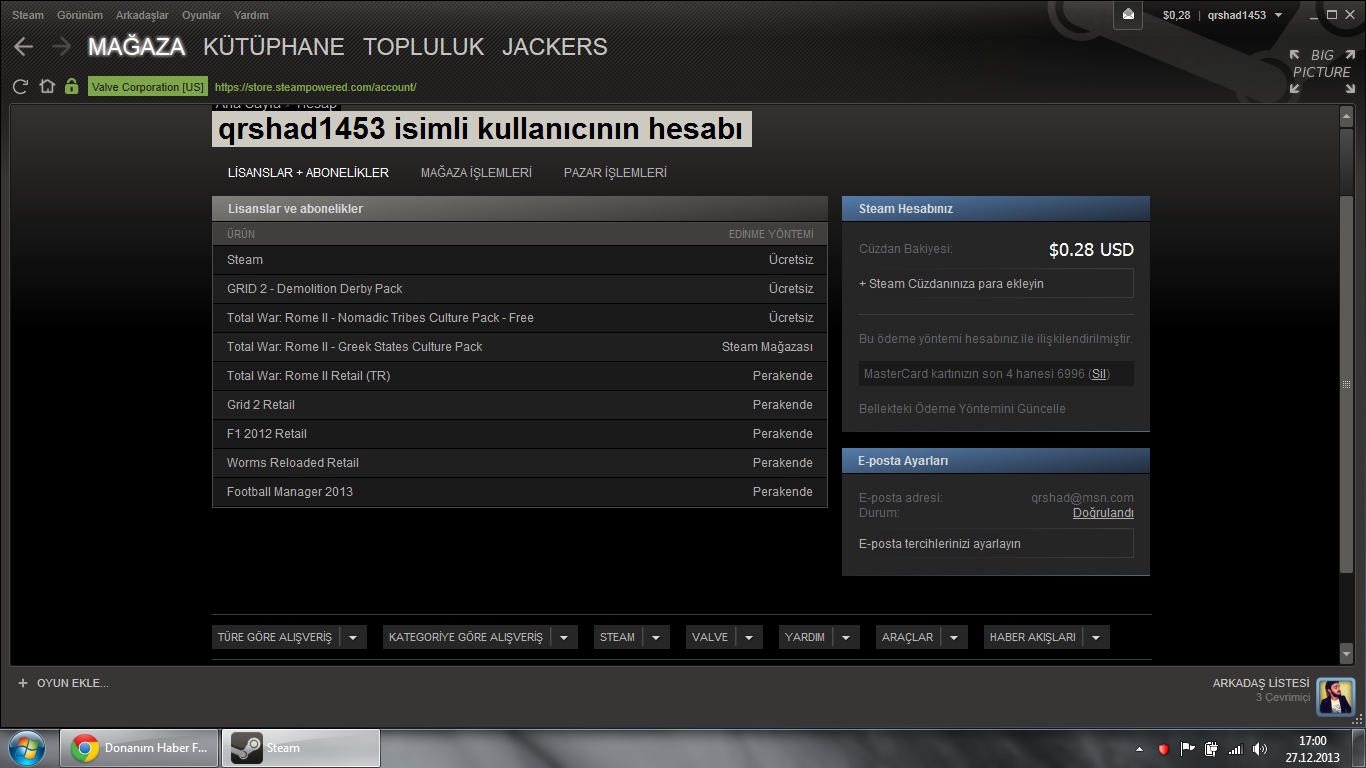The image size is (1366, 768).
Task: Expand the ARAÇLAR dropdown arrow
Action: pos(954,637)
